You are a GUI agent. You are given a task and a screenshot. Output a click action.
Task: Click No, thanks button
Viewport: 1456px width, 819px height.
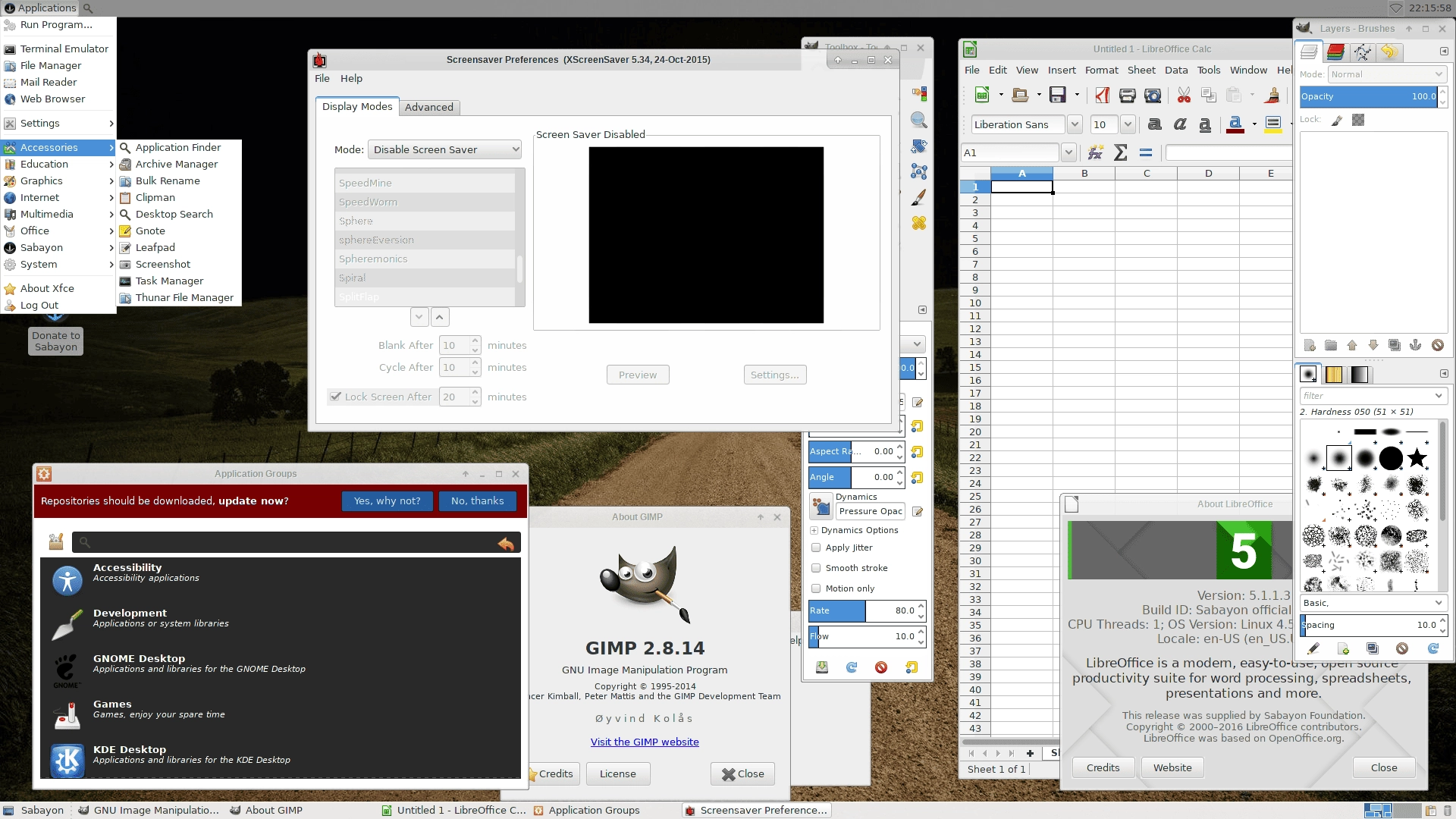pos(477,501)
